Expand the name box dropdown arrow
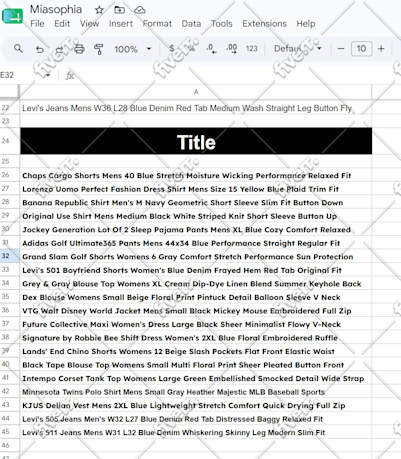Viewport: 401px width, 459px height. [48, 75]
